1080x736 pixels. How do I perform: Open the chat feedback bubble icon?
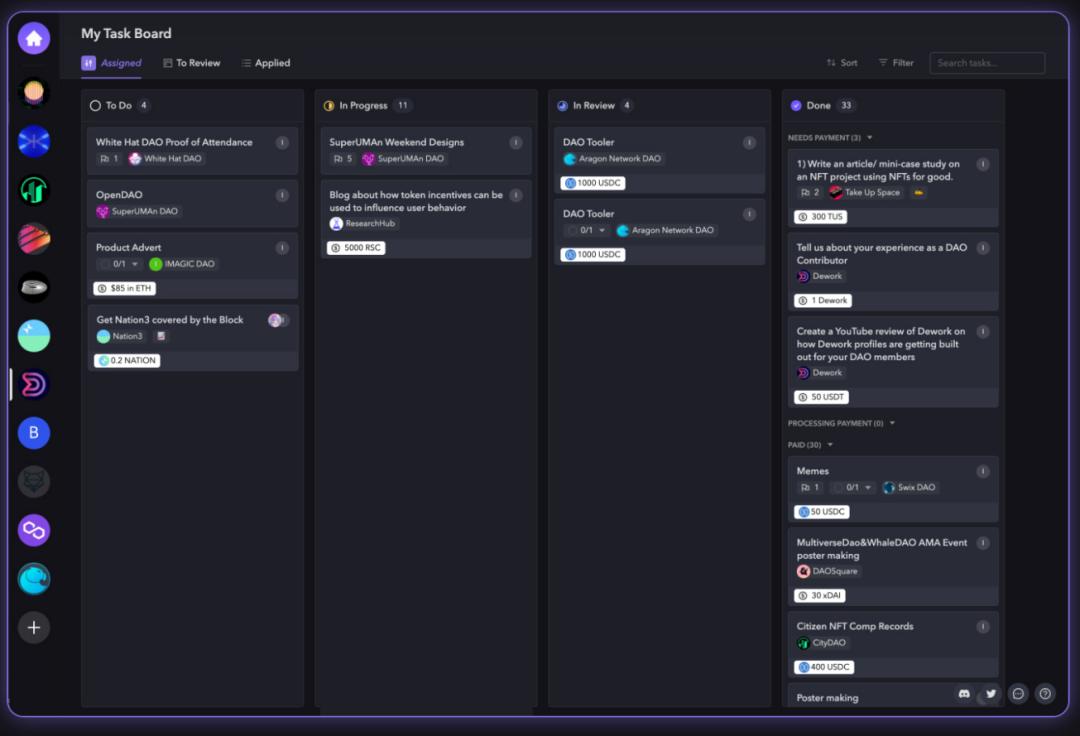1018,693
